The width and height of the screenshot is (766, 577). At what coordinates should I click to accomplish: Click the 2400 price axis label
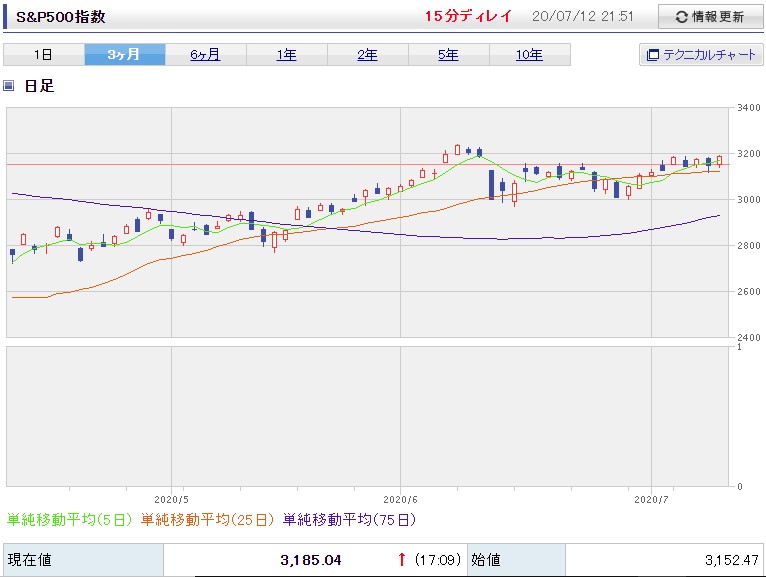(x=748, y=337)
